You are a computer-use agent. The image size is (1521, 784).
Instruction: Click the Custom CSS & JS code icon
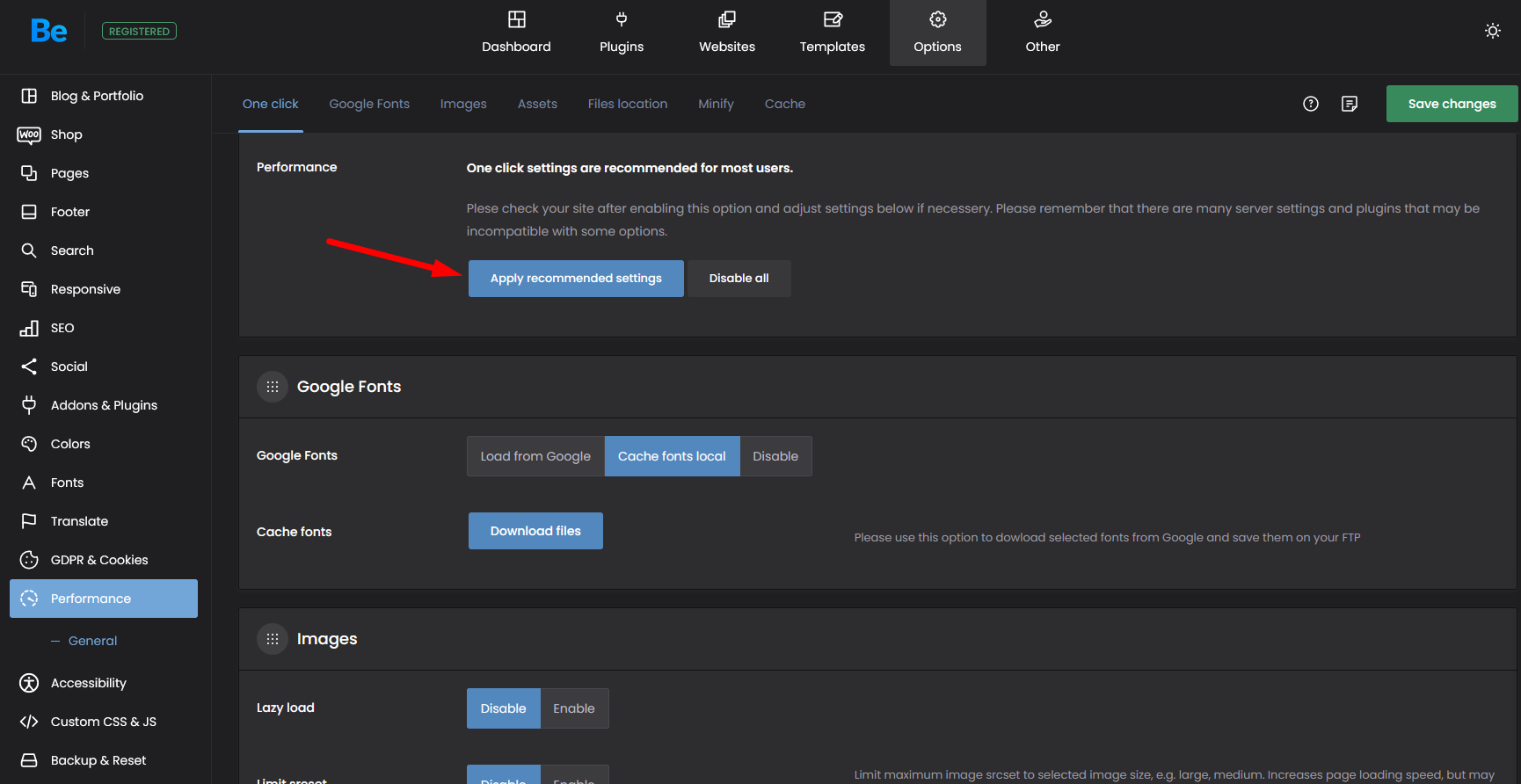coord(29,722)
